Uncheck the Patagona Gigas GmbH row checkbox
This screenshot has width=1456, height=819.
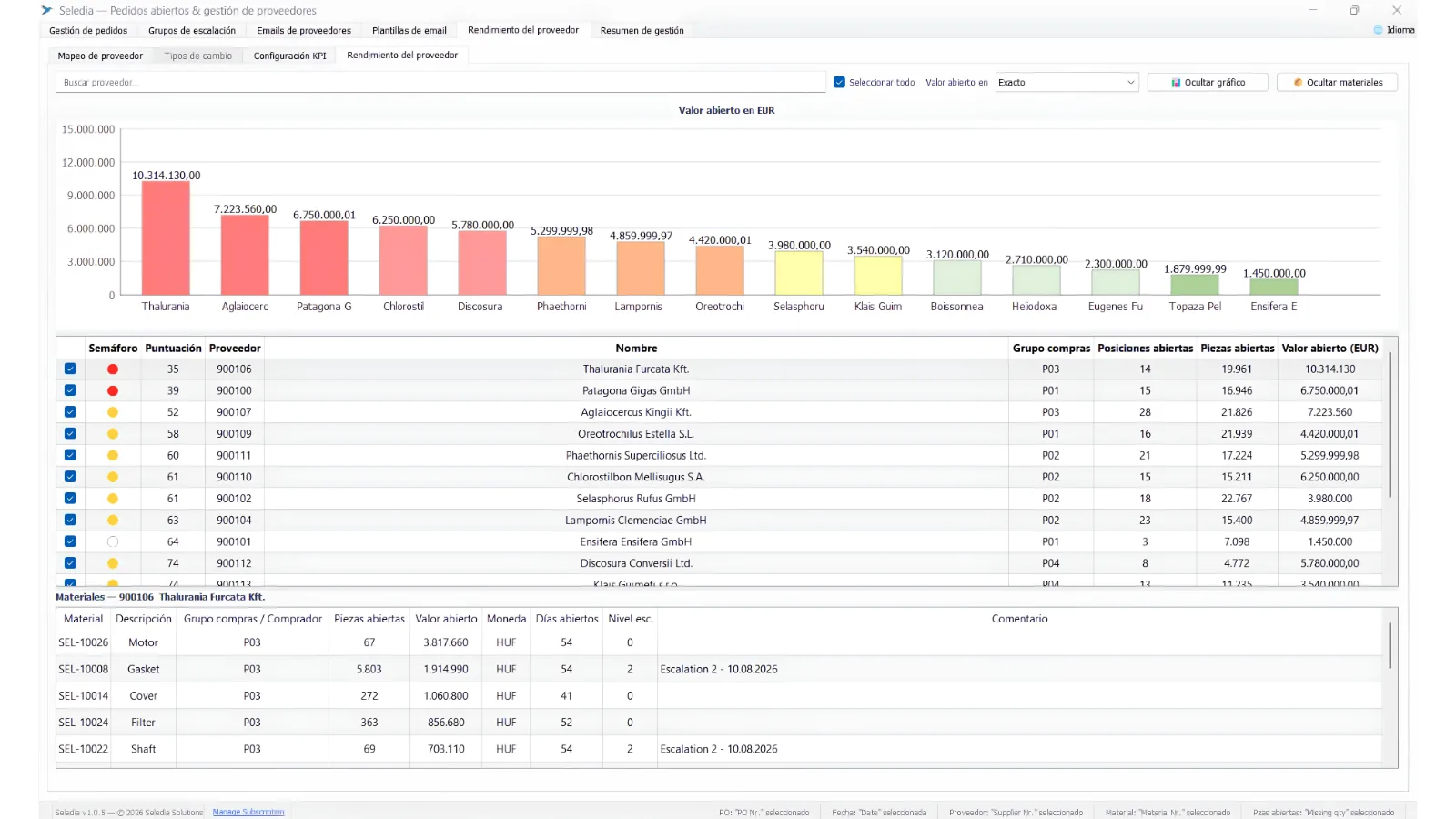(x=70, y=390)
